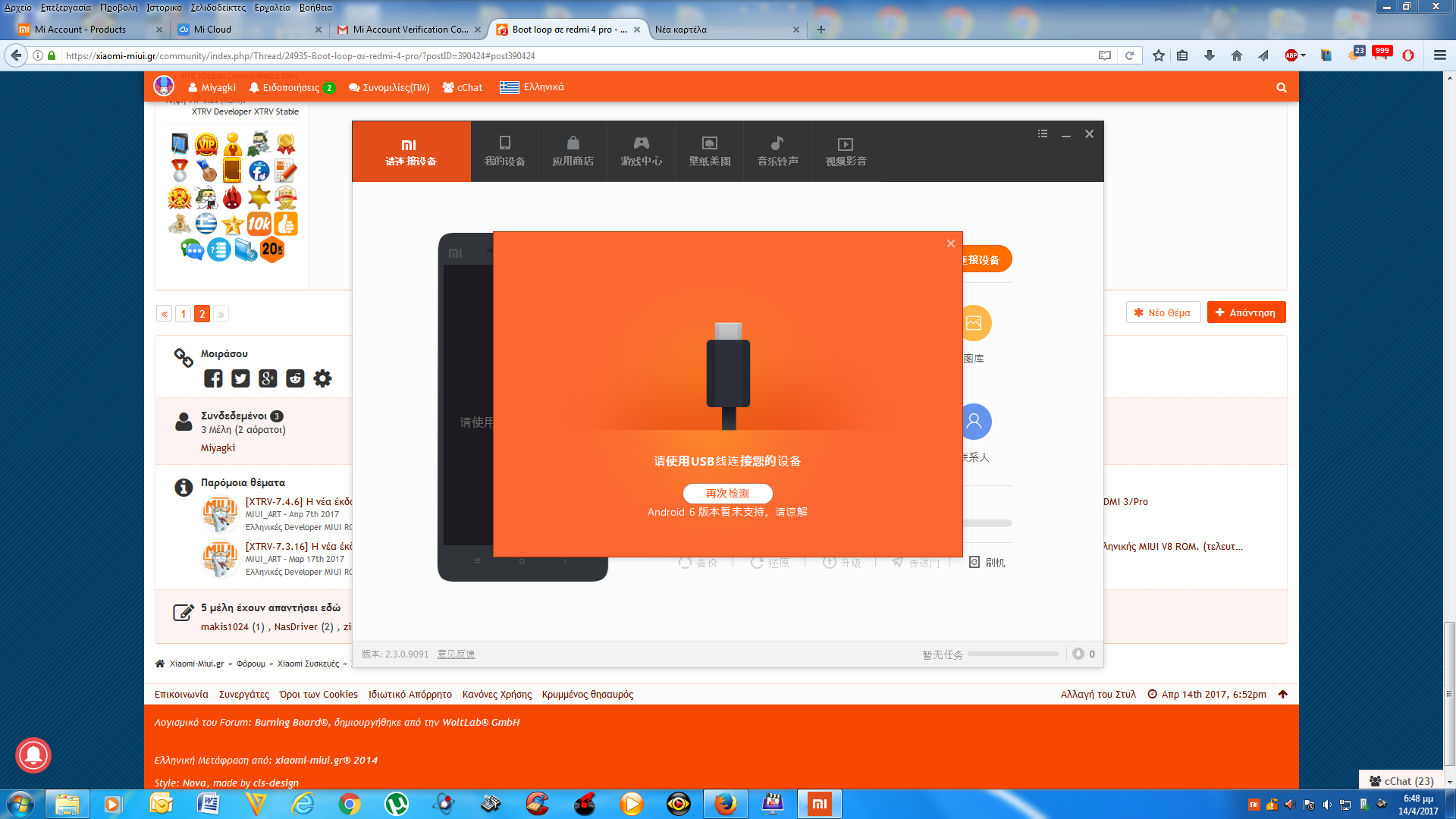Open the Ιστορικό menu in menu bar
Image resolution: width=1456 pixels, height=819 pixels.
[x=164, y=8]
